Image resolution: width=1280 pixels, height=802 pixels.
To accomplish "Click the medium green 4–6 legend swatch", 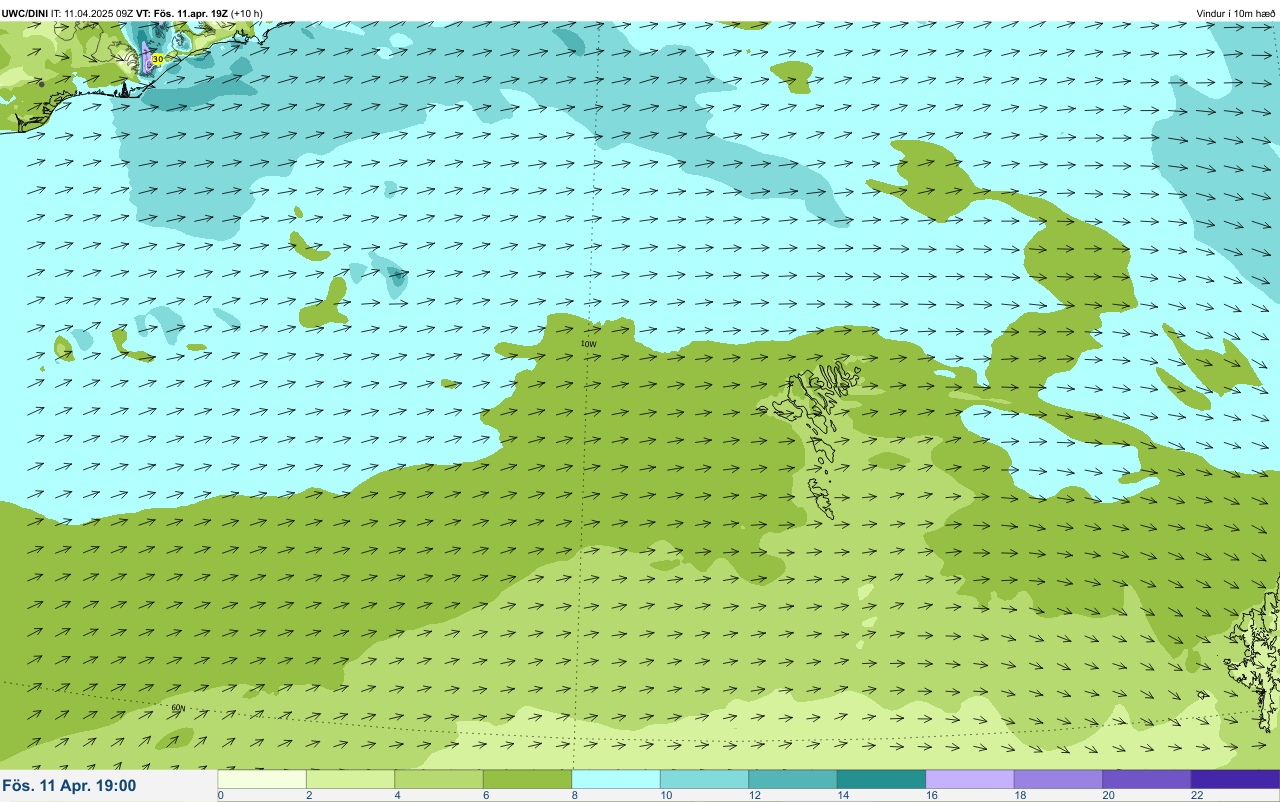I will pyautogui.click(x=439, y=779).
